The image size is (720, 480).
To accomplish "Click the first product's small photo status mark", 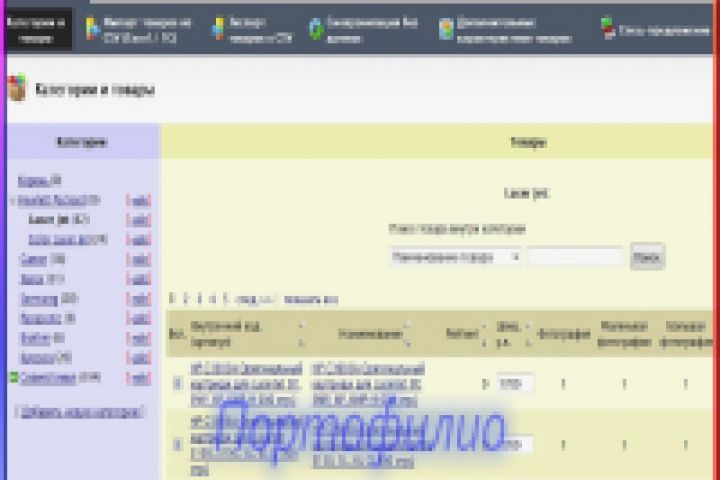I will [x=624, y=384].
